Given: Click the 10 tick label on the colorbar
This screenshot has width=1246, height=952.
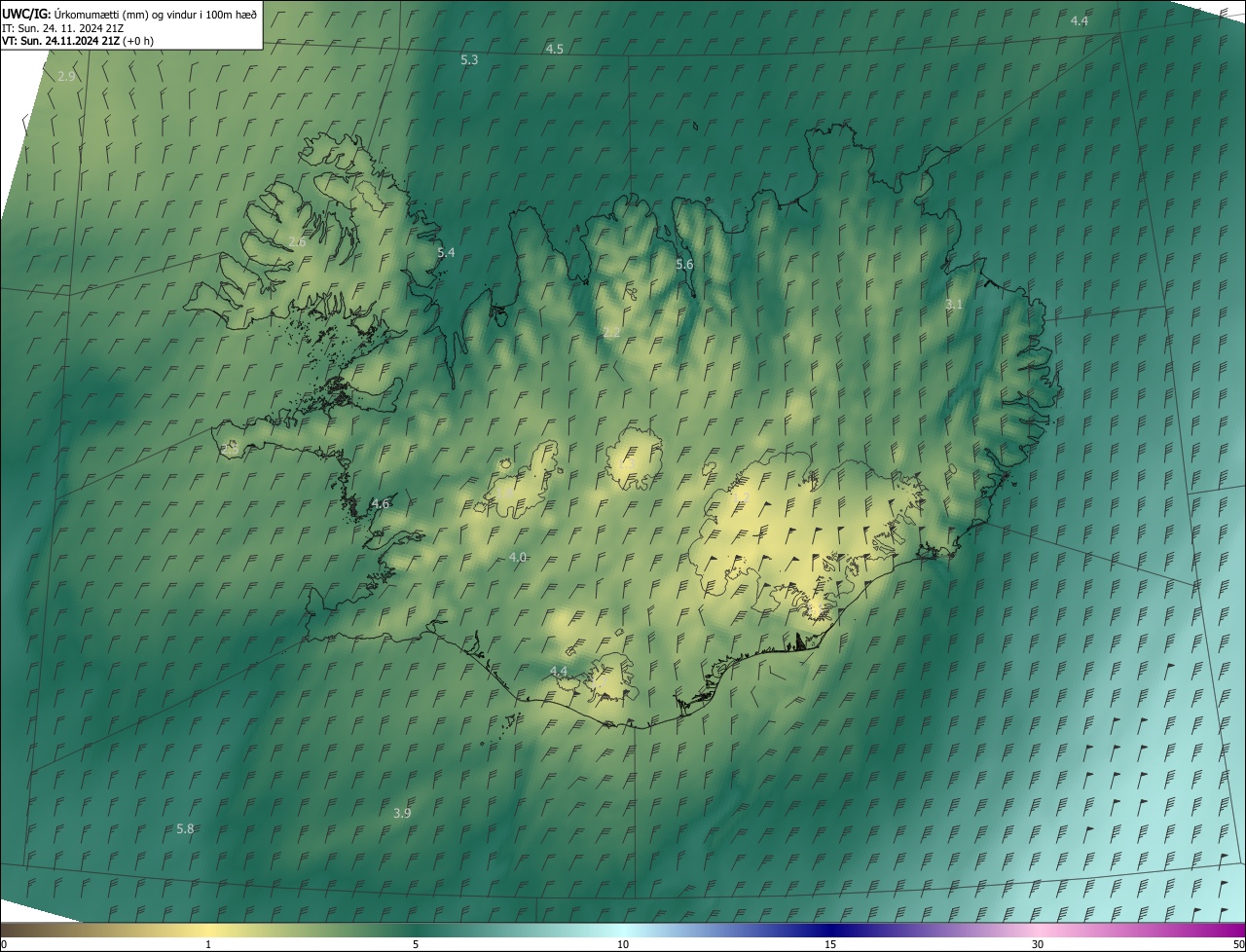Looking at the screenshot, I should click(x=623, y=944).
